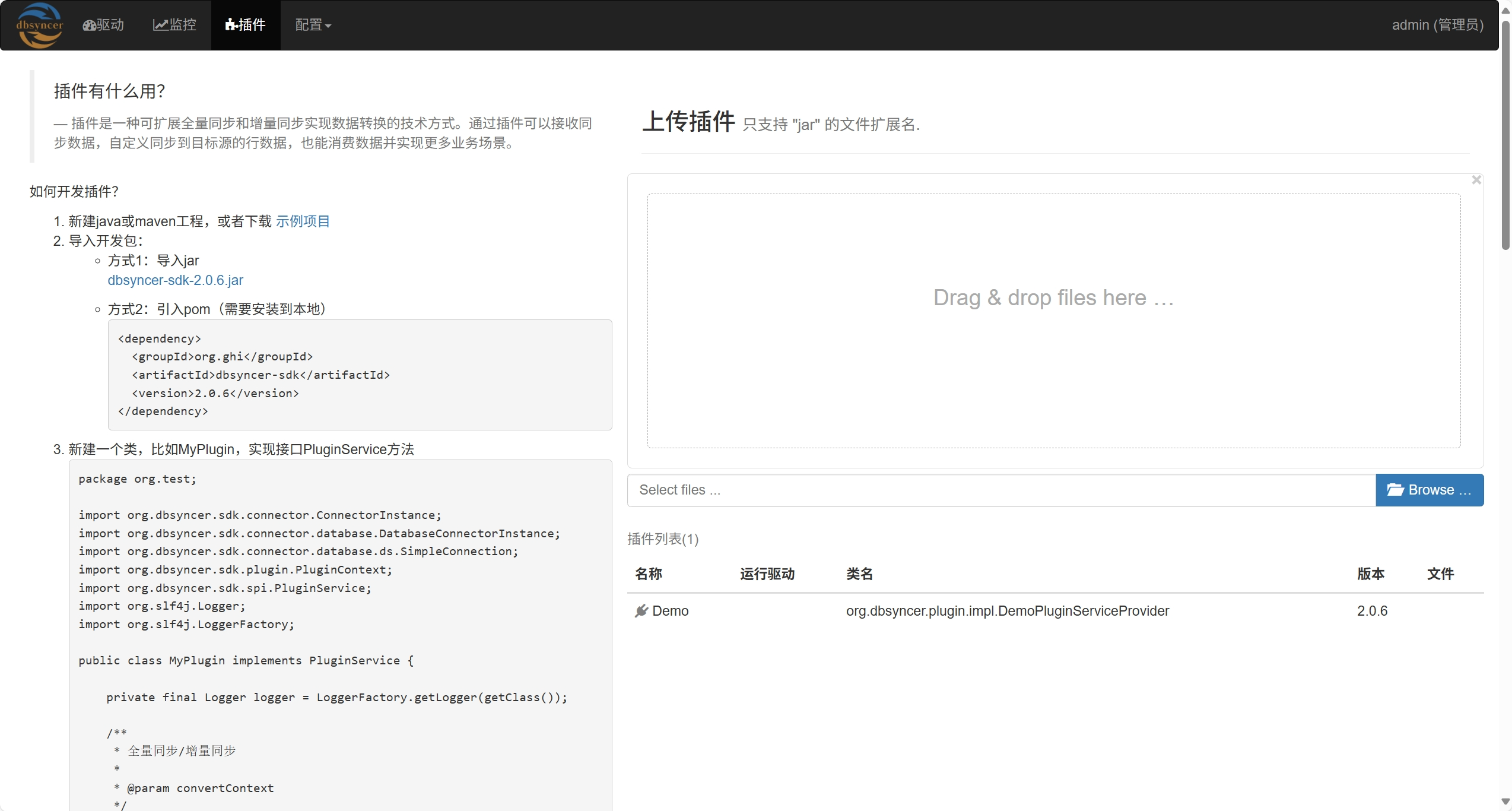
Task: Click the Drag & drop files zone
Action: 1053,321
